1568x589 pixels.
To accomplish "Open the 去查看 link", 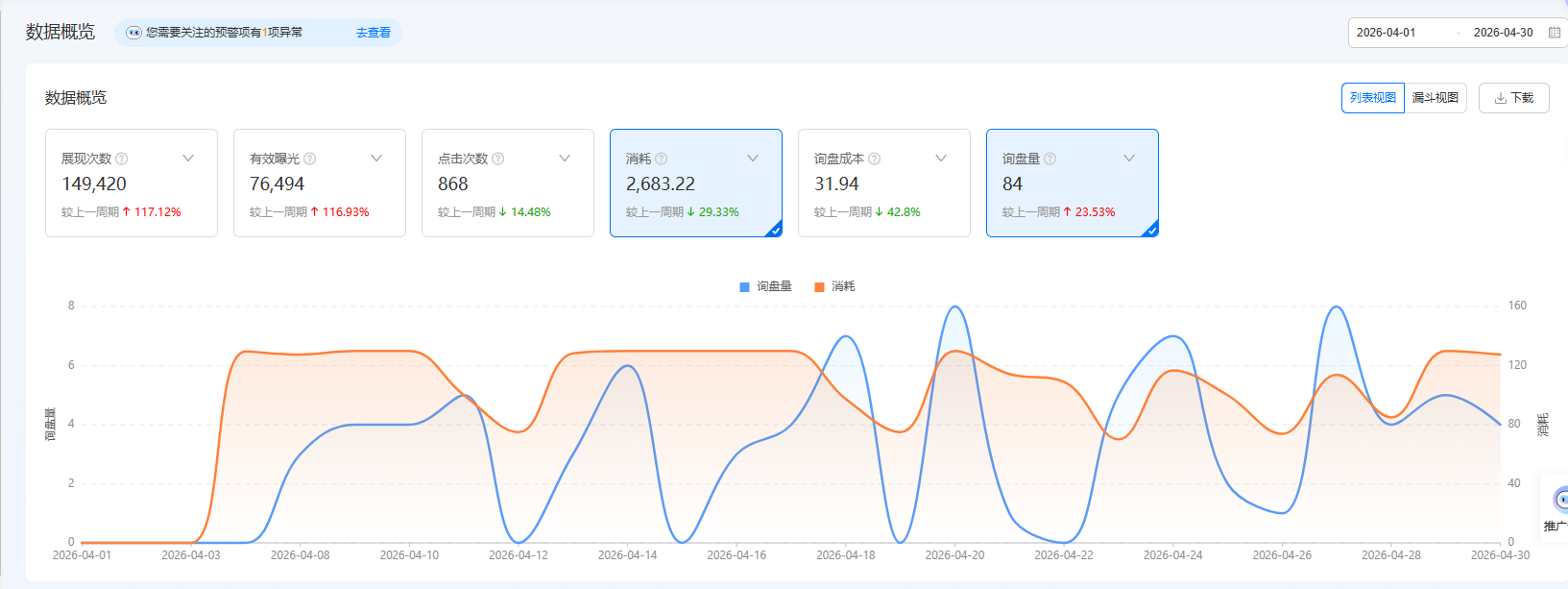I will click(x=374, y=33).
